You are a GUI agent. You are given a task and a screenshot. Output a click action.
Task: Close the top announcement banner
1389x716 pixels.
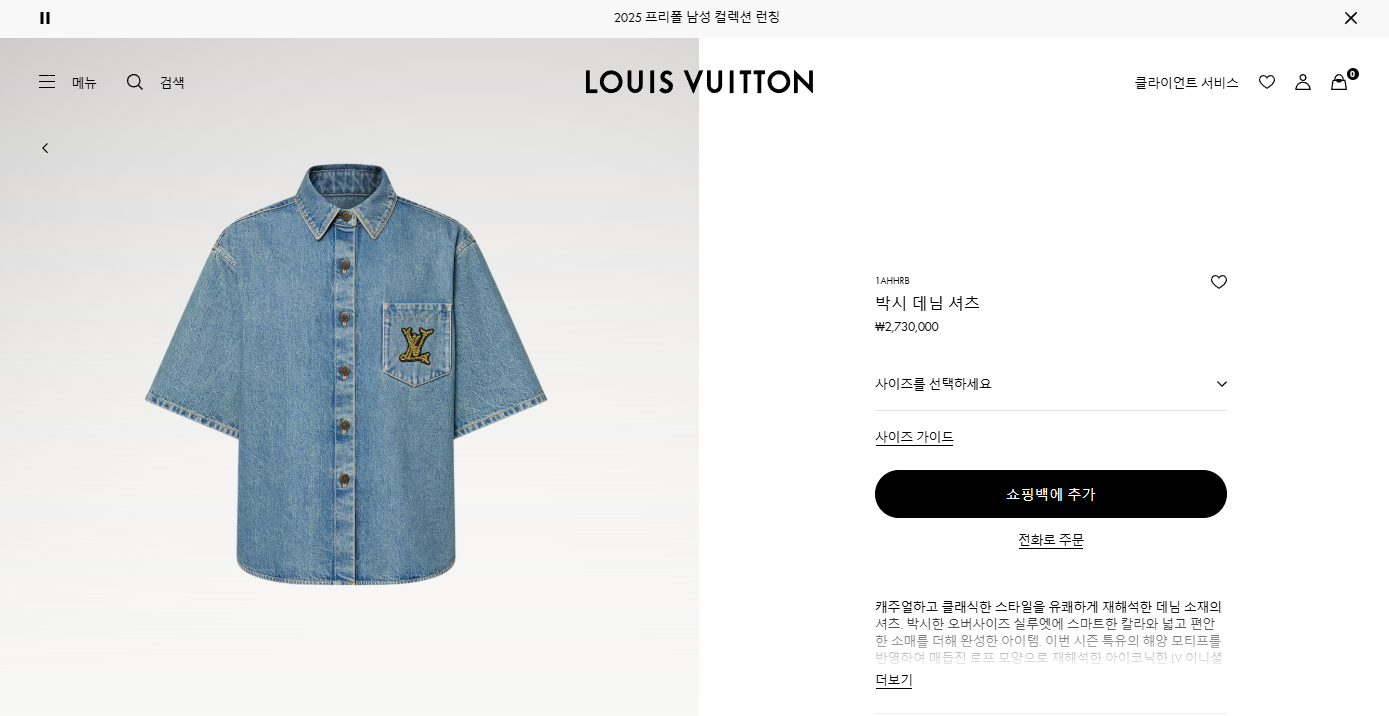tap(1351, 18)
